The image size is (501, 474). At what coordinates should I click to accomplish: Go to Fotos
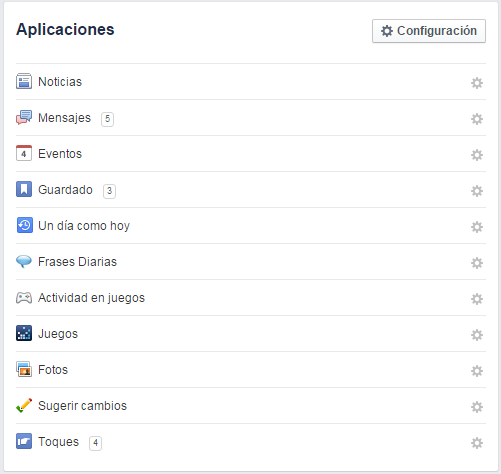point(53,370)
